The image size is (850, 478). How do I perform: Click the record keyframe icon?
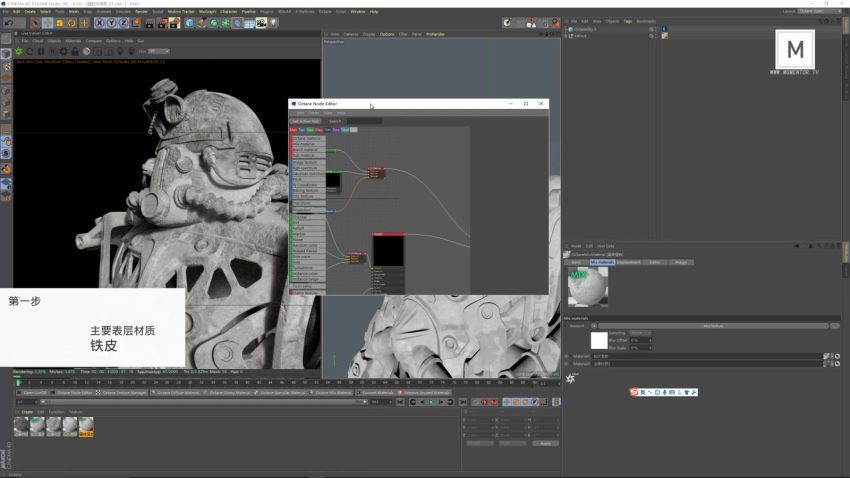pos(475,402)
